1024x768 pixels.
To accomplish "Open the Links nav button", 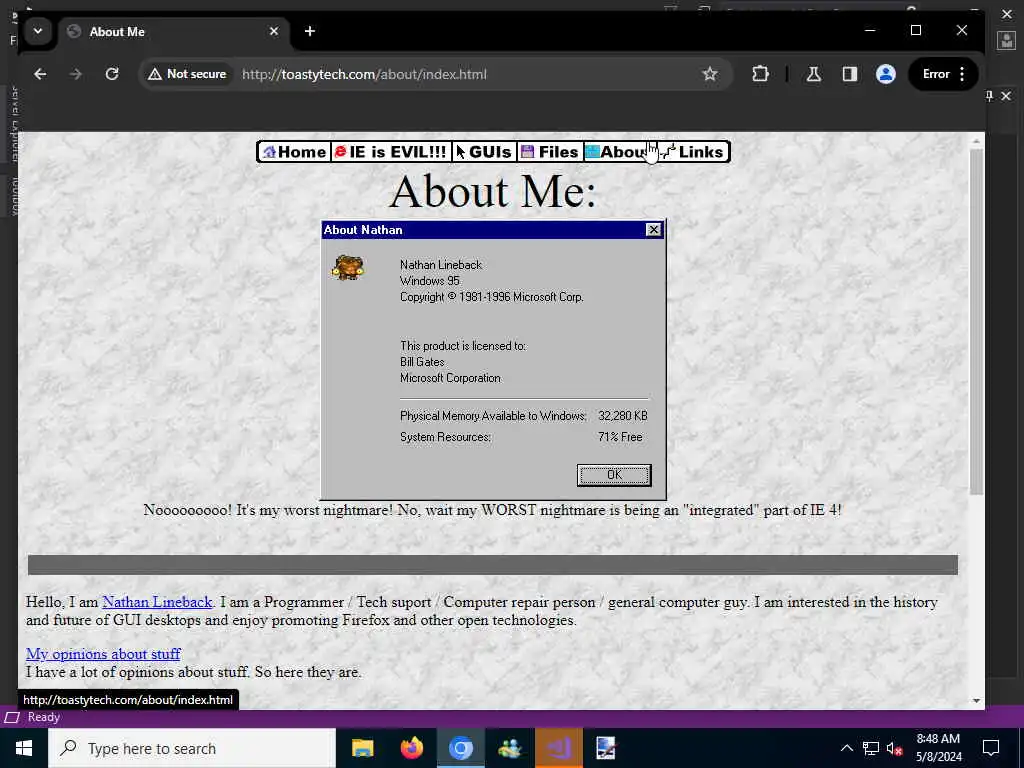I will tap(692, 152).
